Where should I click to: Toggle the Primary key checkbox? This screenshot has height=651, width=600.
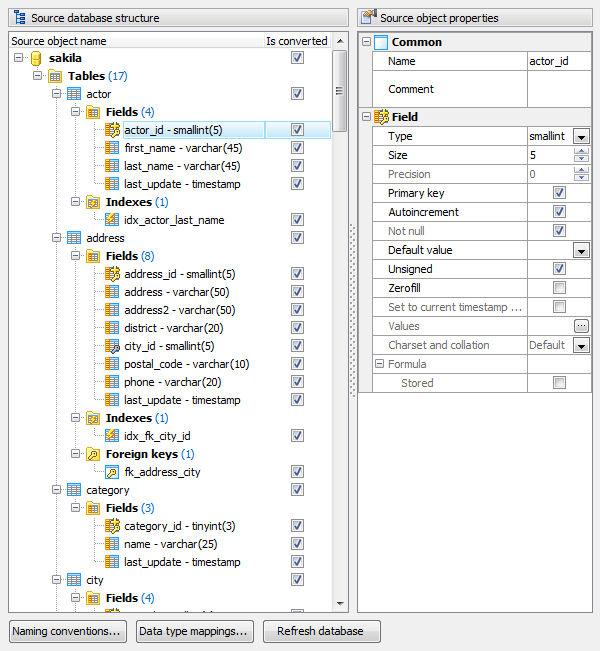[x=559, y=193]
